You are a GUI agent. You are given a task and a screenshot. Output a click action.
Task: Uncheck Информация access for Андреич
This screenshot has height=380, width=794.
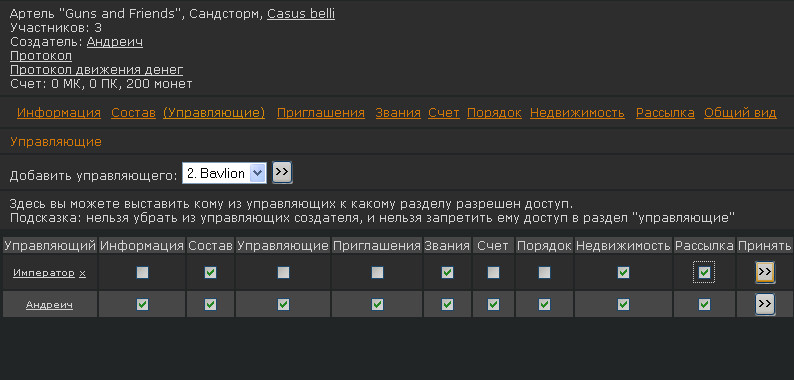click(142, 305)
